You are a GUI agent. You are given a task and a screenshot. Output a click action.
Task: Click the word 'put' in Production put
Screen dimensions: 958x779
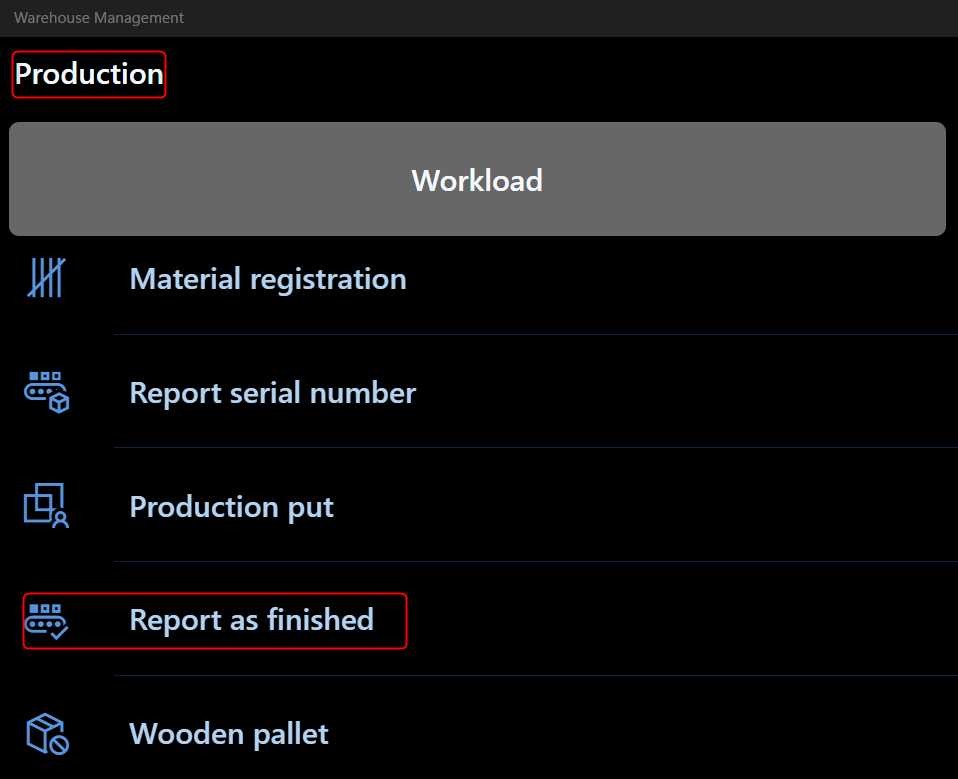pos(310,508)
